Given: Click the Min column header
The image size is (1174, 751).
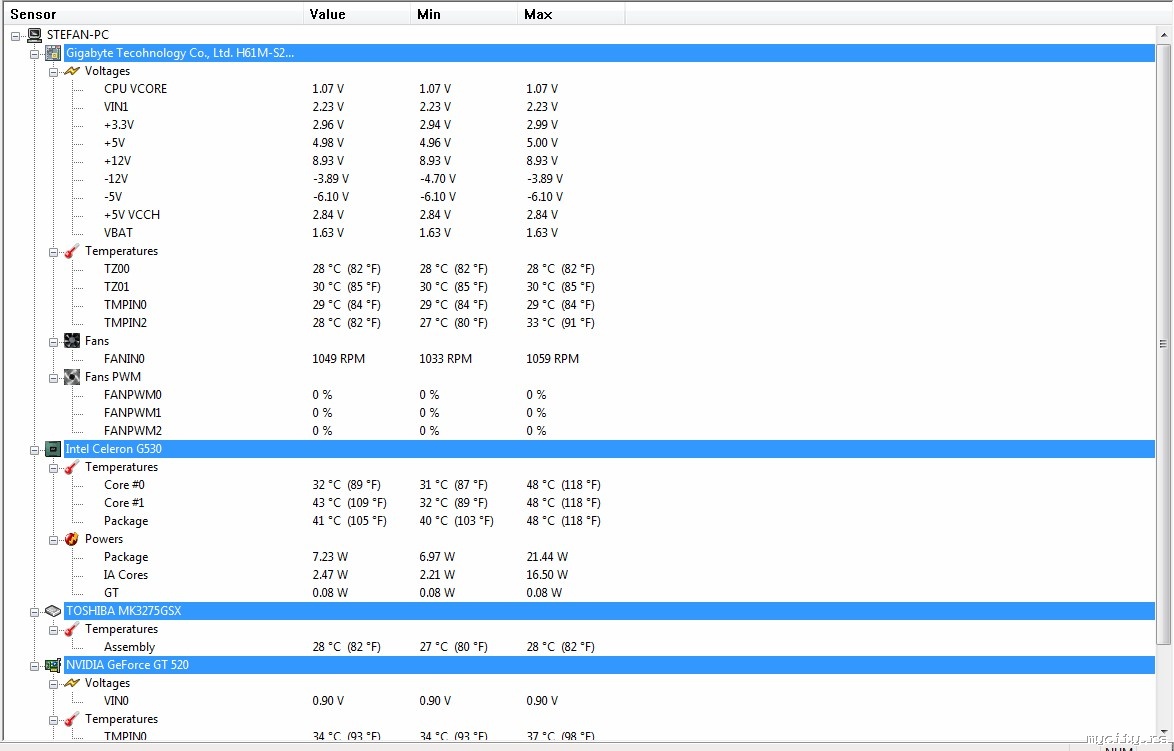Looking at the screenshot, I should click(x=464, y=14).
